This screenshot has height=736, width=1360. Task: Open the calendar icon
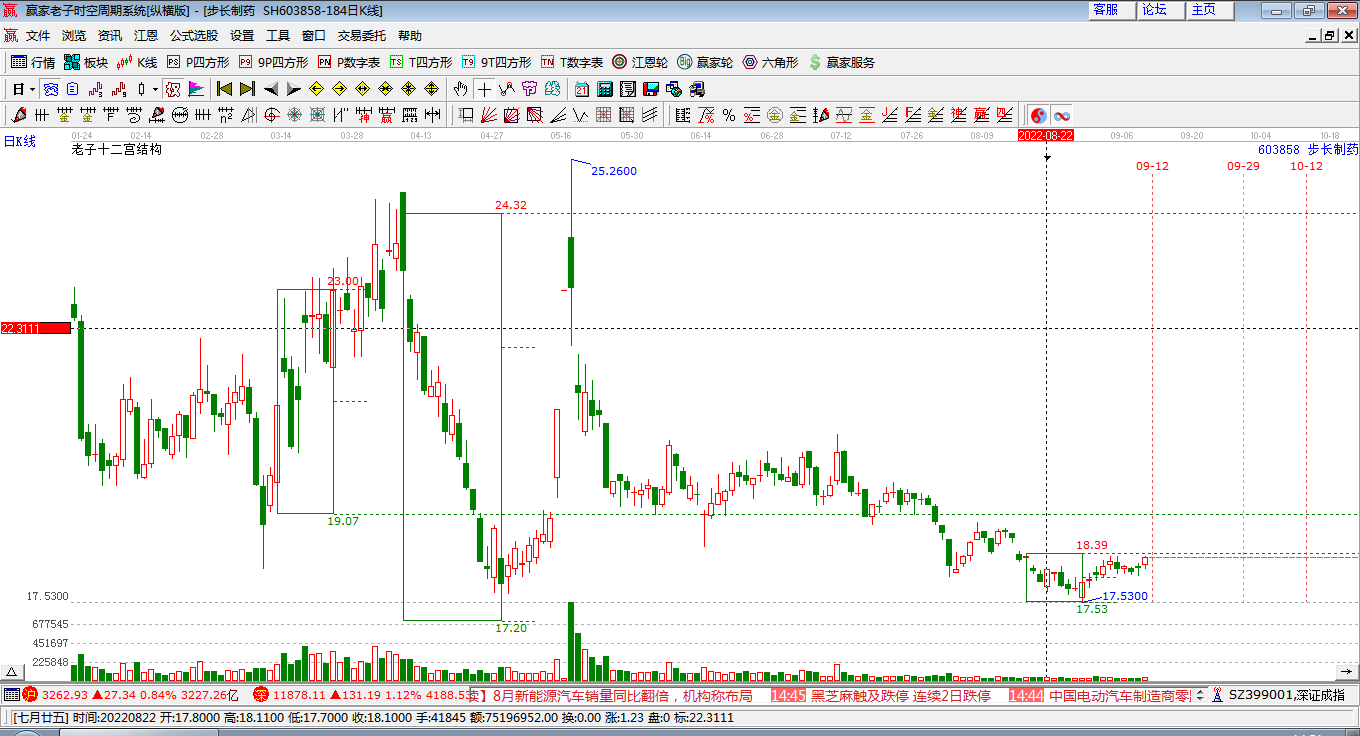click(581, 89)
